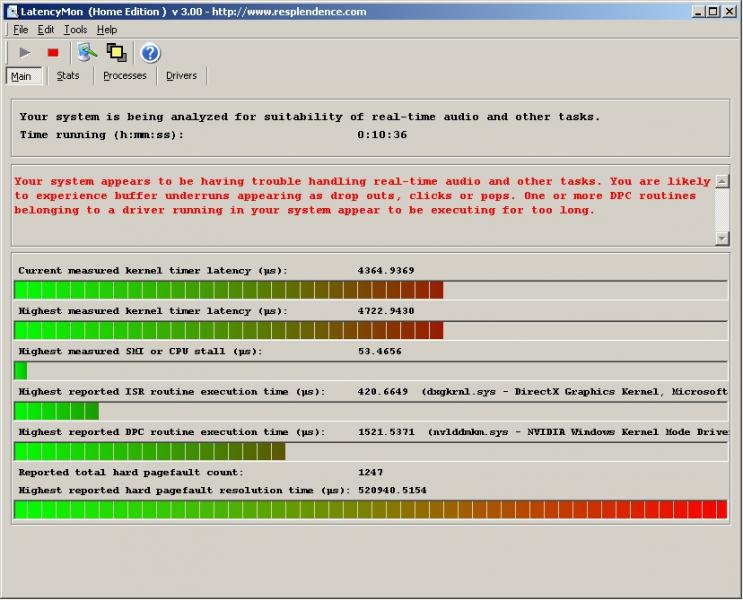Image resolution: width=743 pixels, height=600 pixels.
Task: Click the magnifier analyze icon in toolbar
Action: [x=88, y=53]
